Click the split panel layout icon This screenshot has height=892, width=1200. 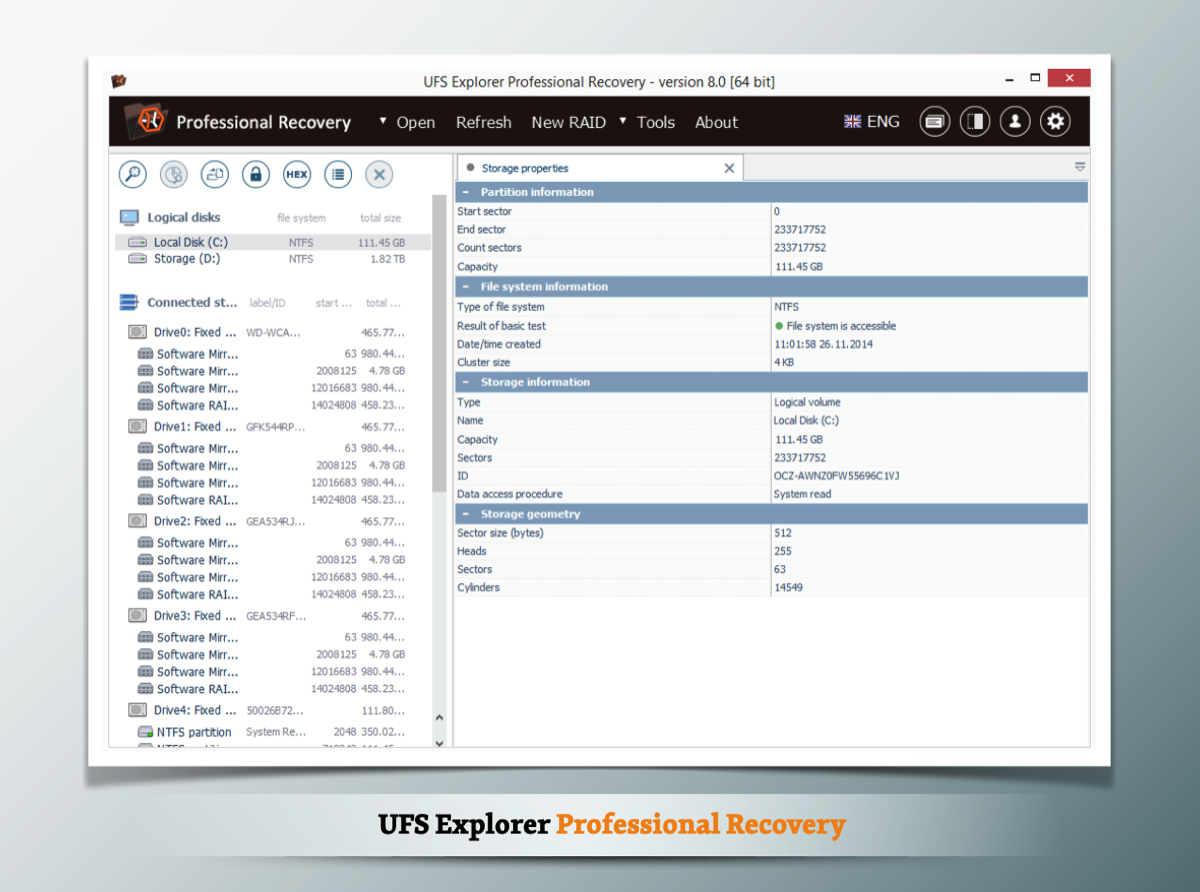pos(975,122)
